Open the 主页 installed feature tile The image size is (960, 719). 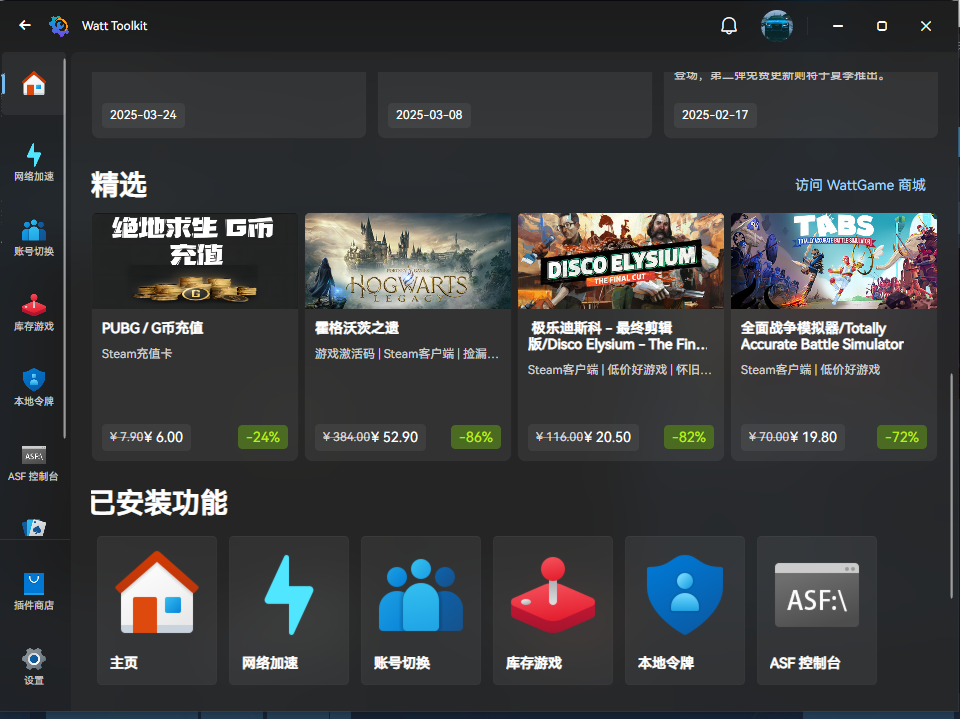pyautogui.click(x=157, y=611)
